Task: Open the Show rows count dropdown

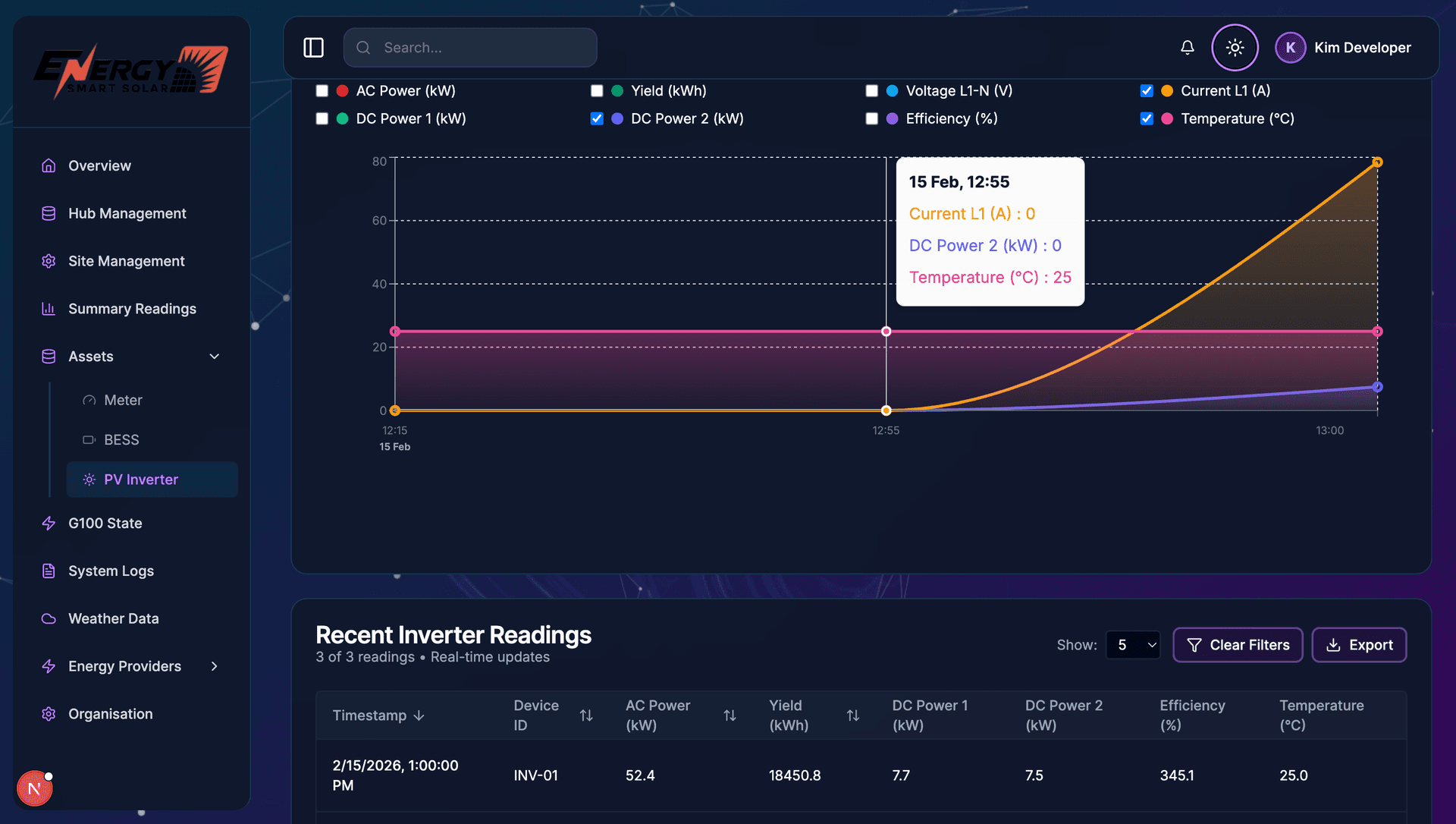Action: point(1133,645)
